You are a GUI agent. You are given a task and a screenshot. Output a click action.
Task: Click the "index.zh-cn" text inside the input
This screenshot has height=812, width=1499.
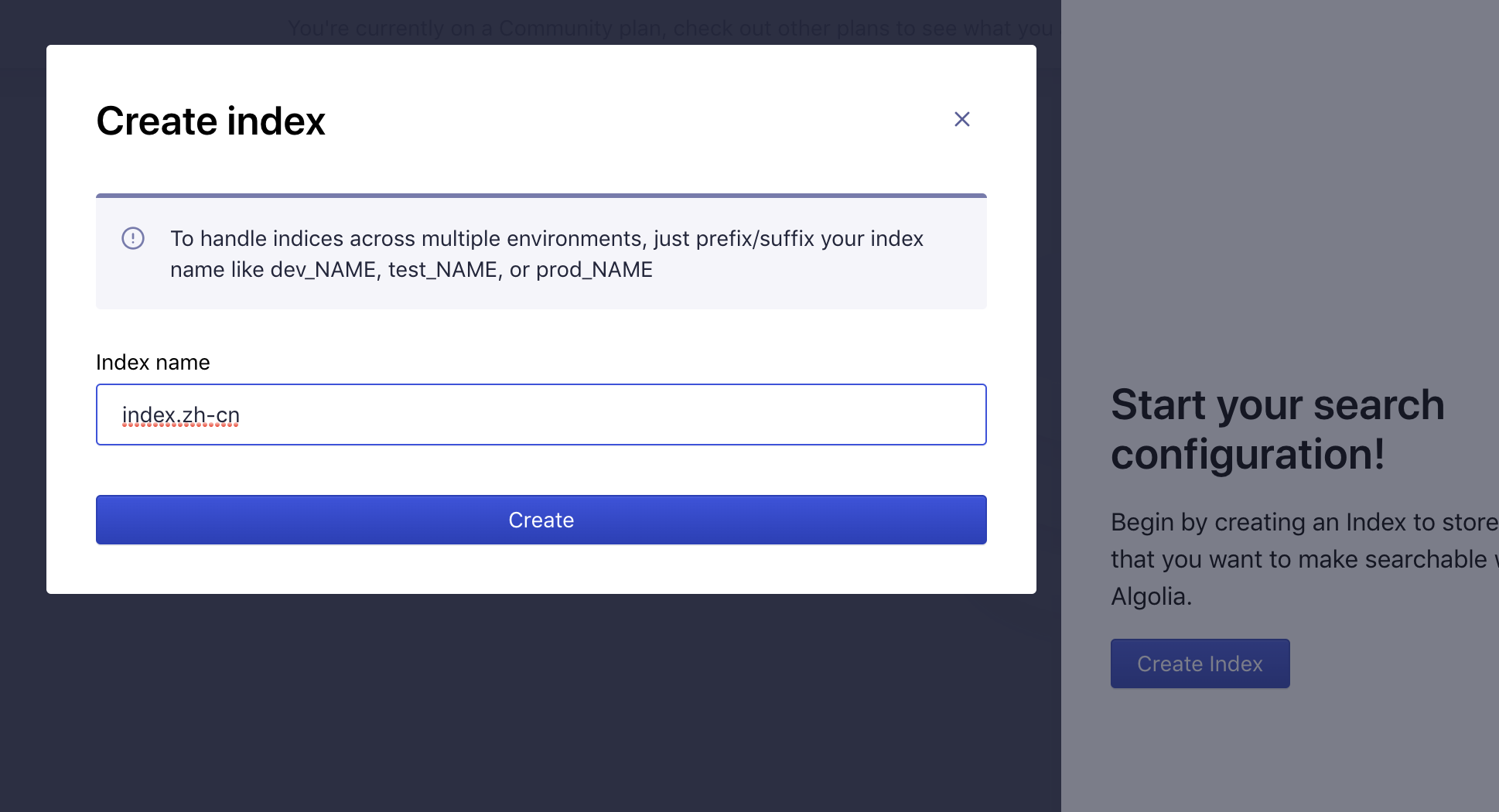[x=181, y=415]
